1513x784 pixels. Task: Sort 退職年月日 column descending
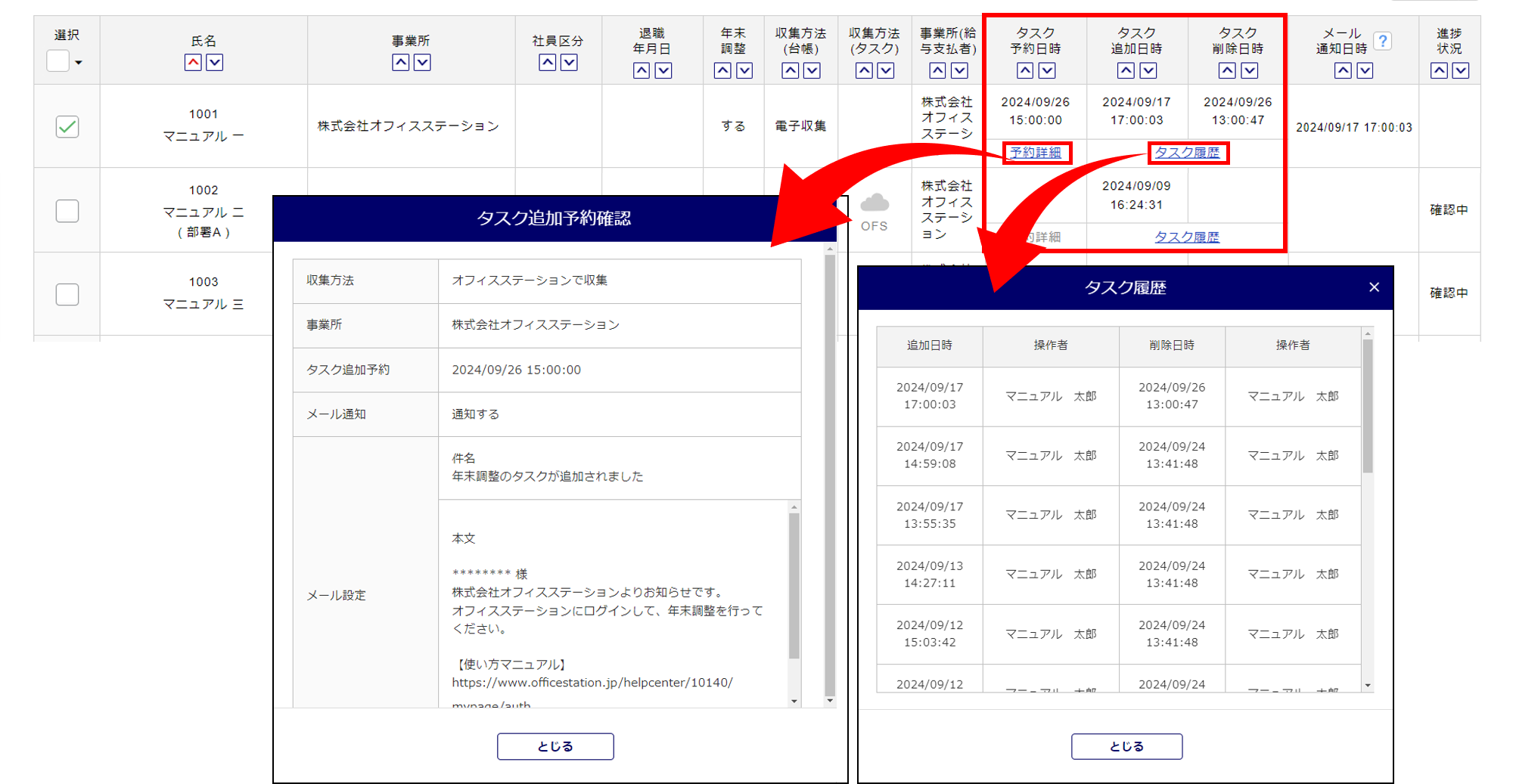663,70
